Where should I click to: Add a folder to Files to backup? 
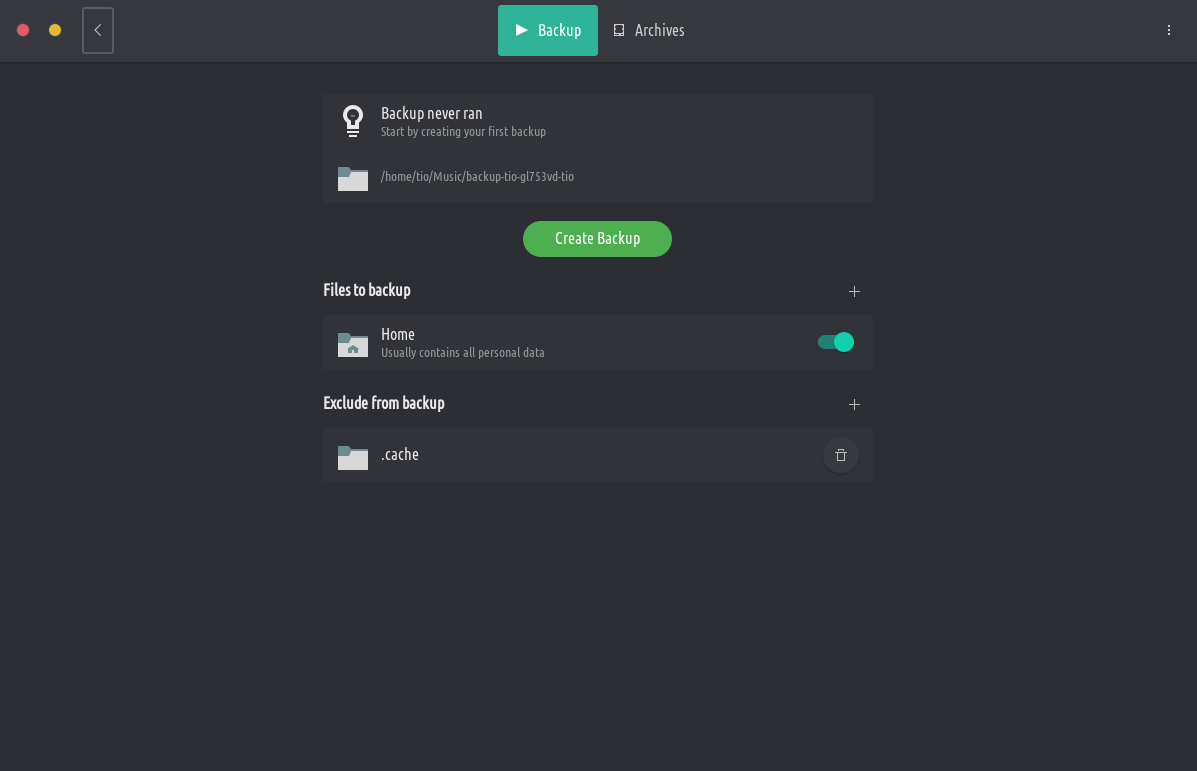click(854, 291)
